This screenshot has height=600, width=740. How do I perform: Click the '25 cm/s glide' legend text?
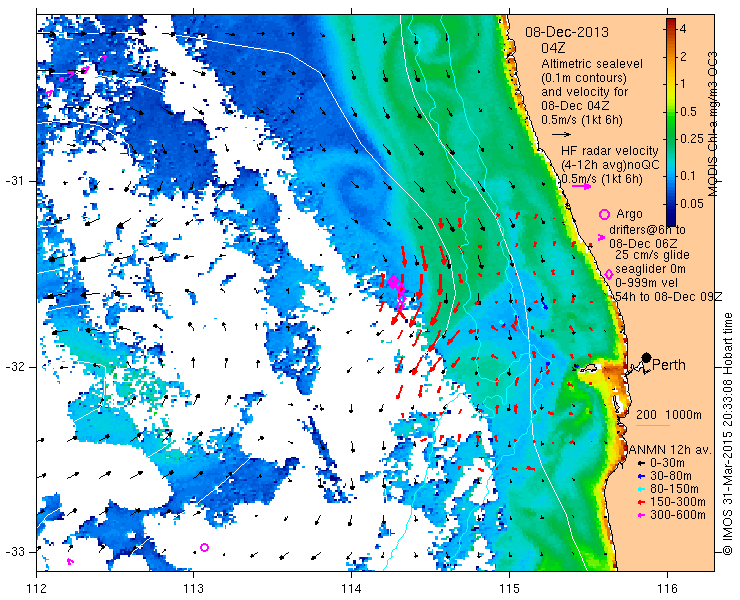click(x=652, y=255)
